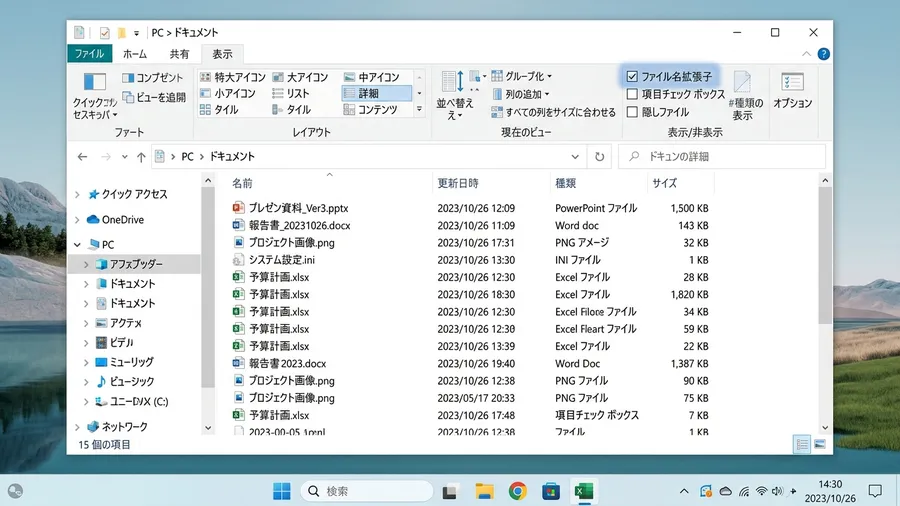Open 列の追加 dropdown
This screenshot has width=900, height=506.
click(x=522, y=94)
